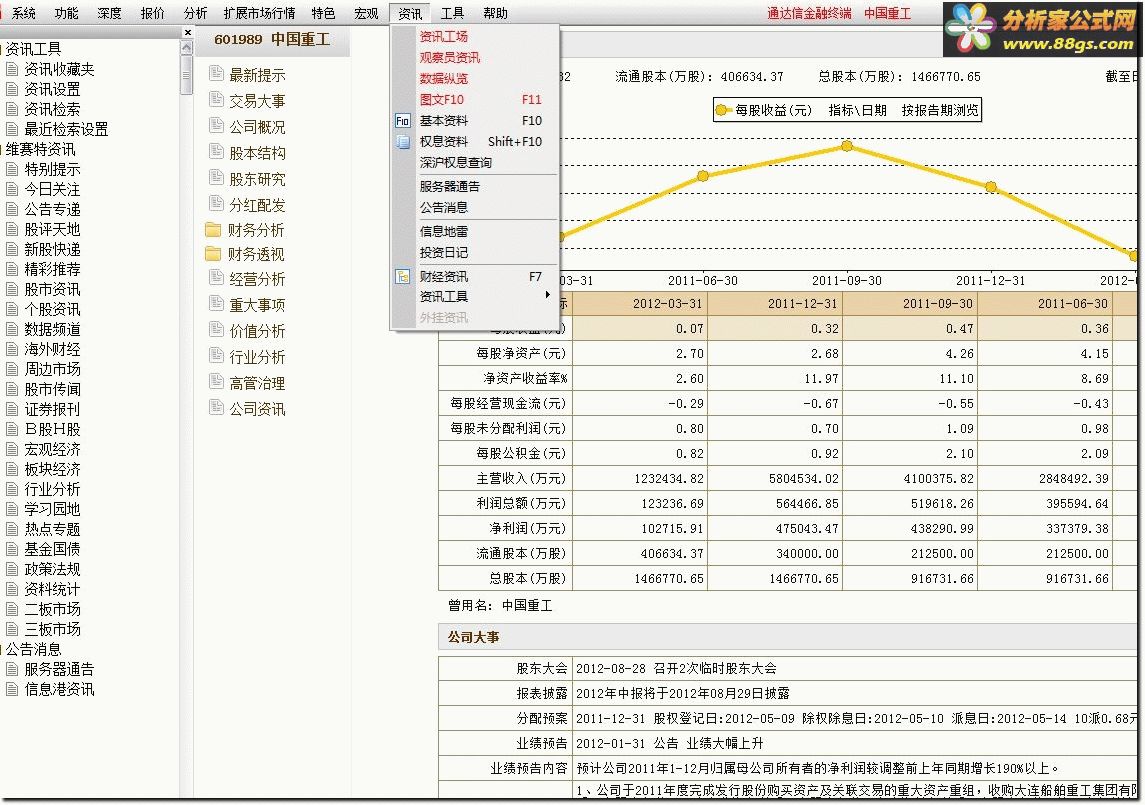Click the document icon next to 分红配发
The width and height of the screenshot is (1145, 805).
click(x=215, y=203)
